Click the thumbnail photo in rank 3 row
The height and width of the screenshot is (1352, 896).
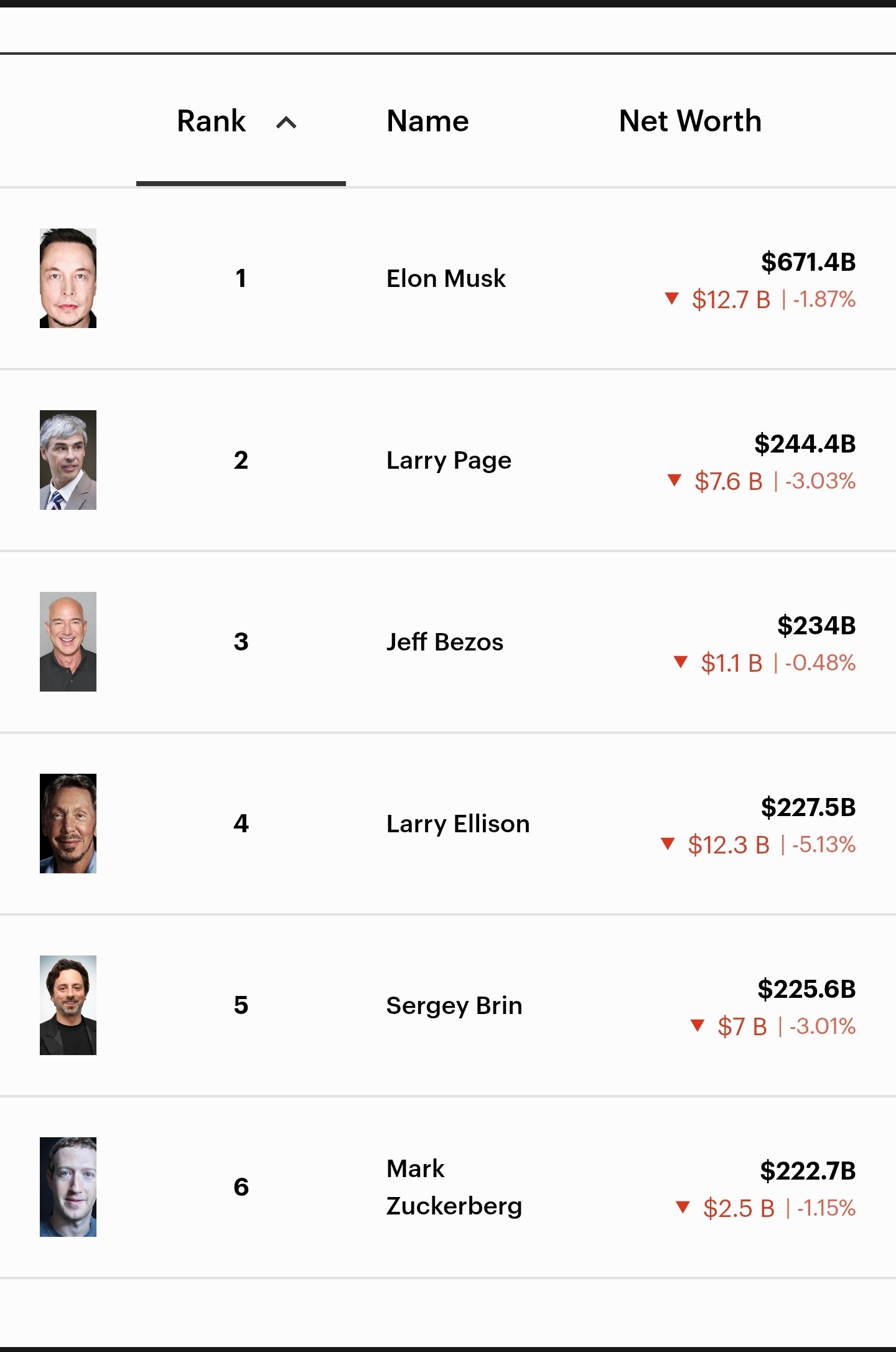pyautogui.click(x=68, y=642)
